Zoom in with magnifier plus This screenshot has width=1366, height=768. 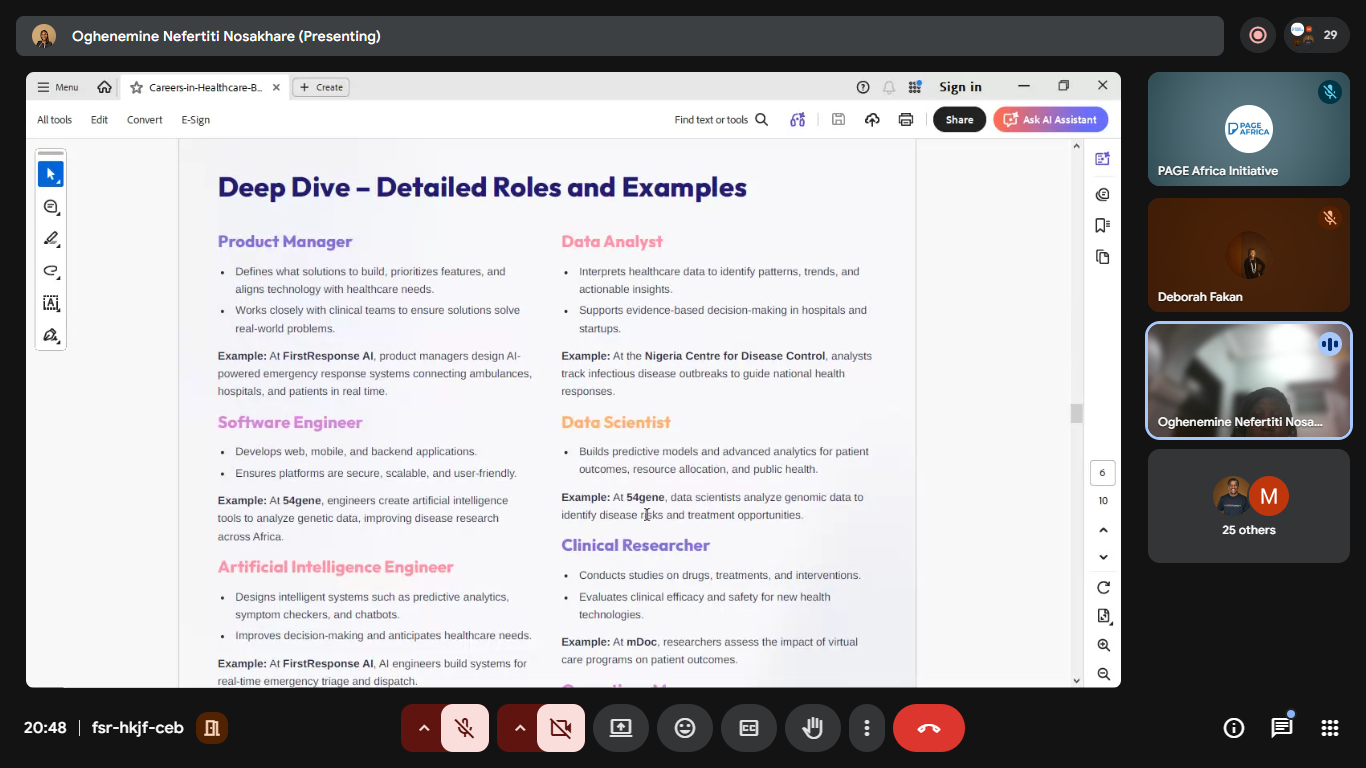(1103, 646)
